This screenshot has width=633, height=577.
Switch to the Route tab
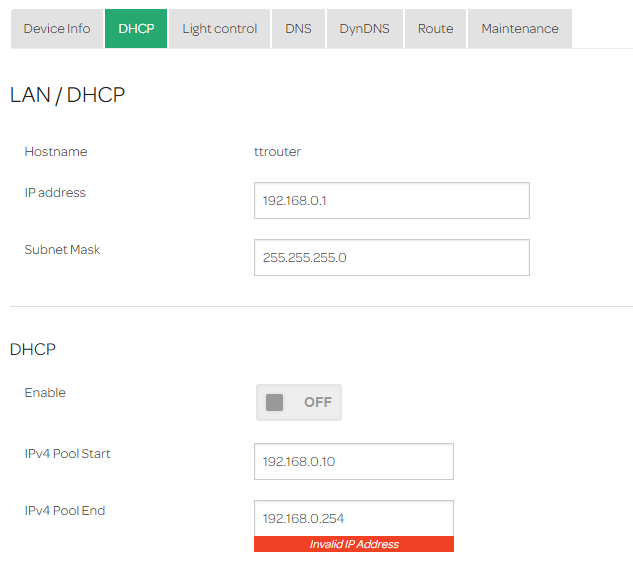click(x=435, y=29)
